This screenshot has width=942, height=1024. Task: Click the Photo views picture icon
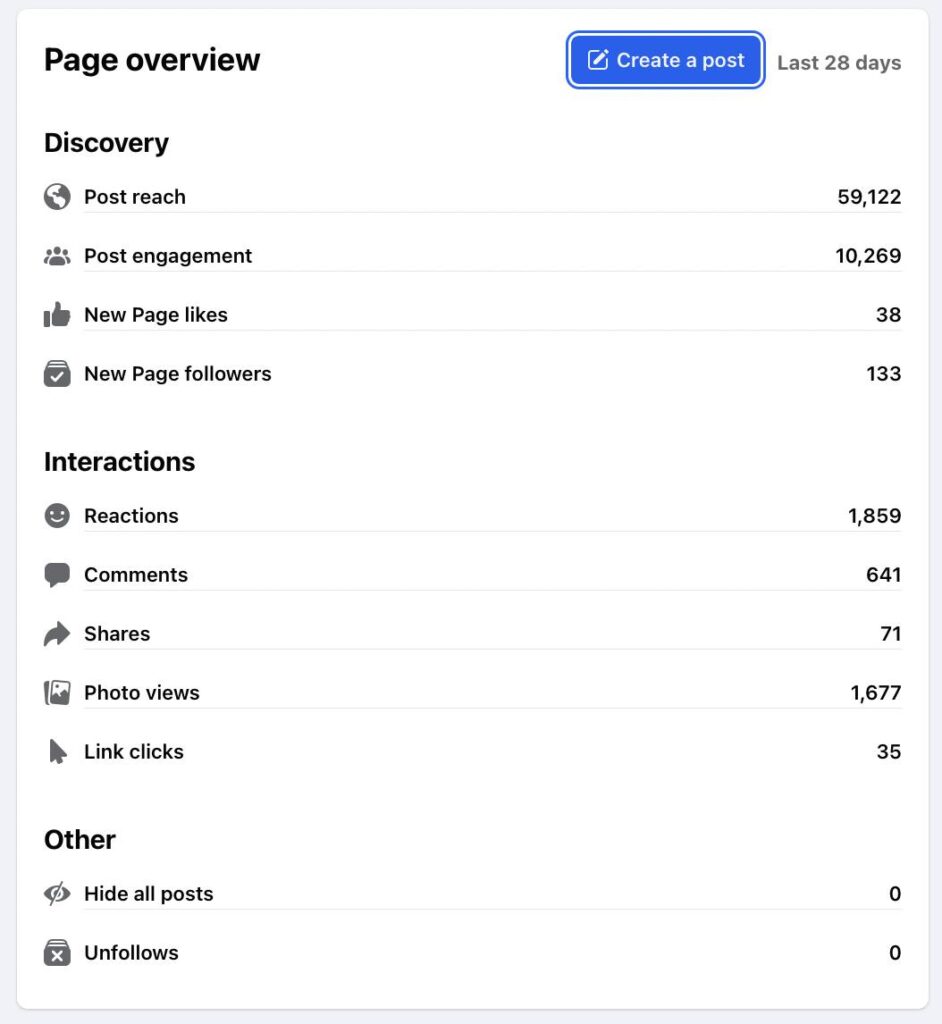pyautogui.click(x=57, y=693)
